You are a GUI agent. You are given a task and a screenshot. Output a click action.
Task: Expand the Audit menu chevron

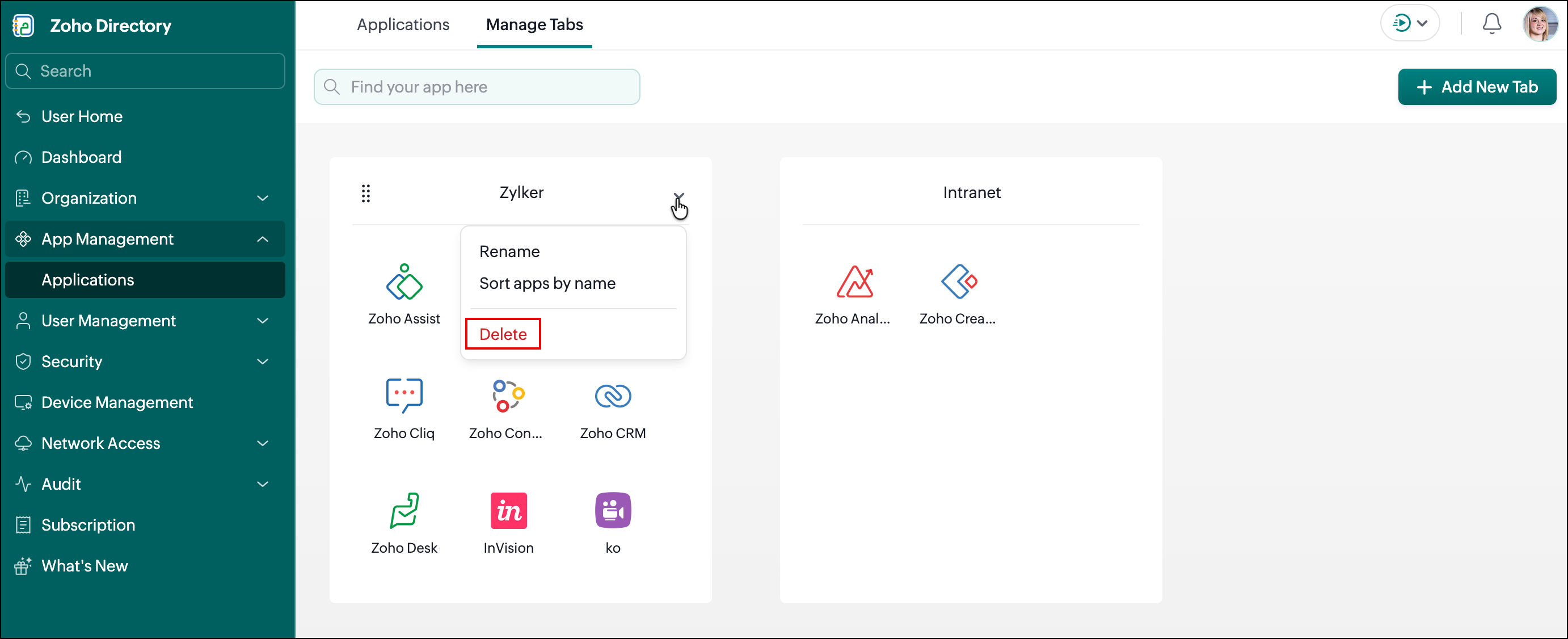point(263,484)
